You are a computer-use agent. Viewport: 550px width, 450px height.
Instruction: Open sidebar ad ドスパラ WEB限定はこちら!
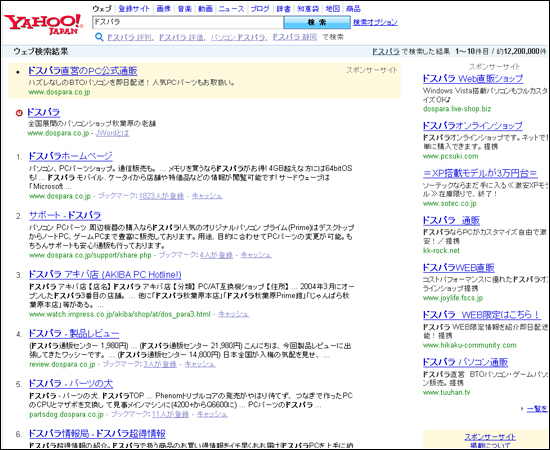481,315
